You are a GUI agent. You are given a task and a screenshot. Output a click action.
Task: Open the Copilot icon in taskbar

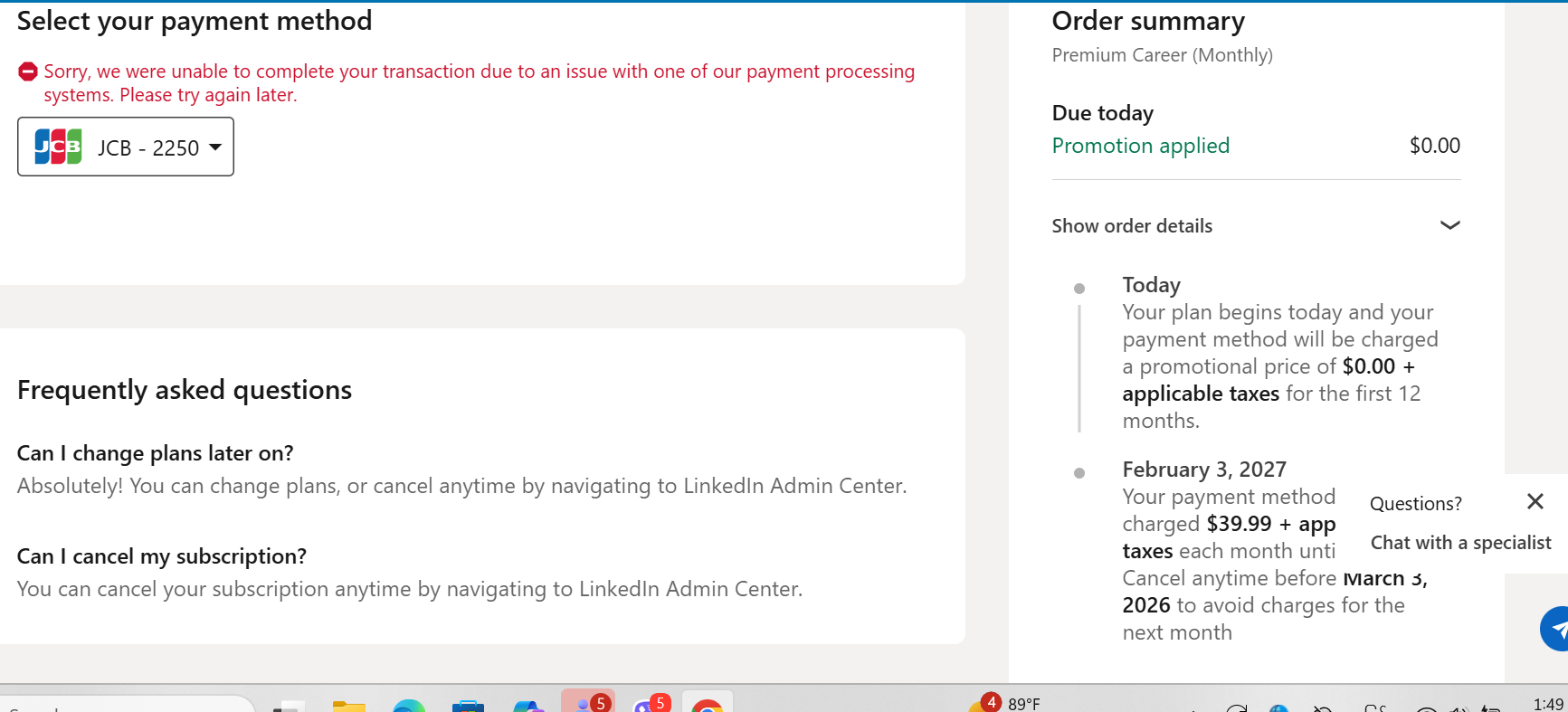point(528,705)
